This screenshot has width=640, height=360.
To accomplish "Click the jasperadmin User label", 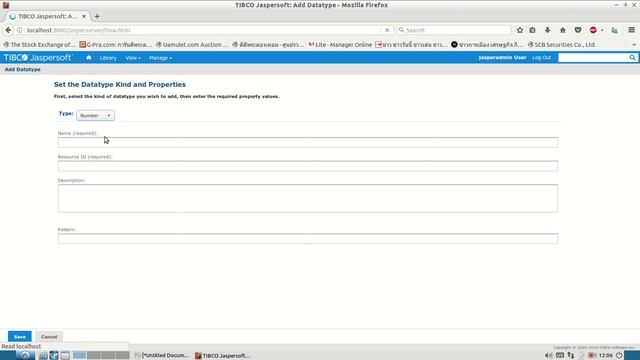I will click(x=502, y=58).
